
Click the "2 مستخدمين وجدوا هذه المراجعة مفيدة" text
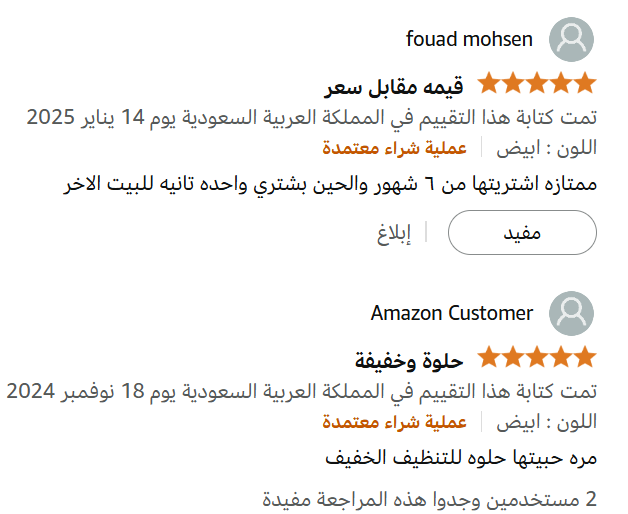tap(430, 497)
